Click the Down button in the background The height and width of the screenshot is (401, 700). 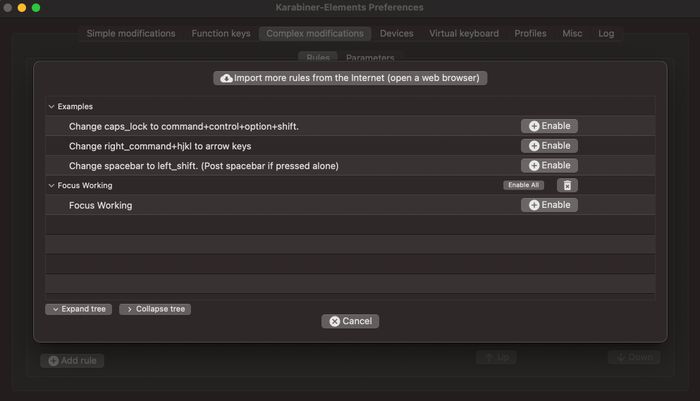pyautogui.click(x=634, y=357)
